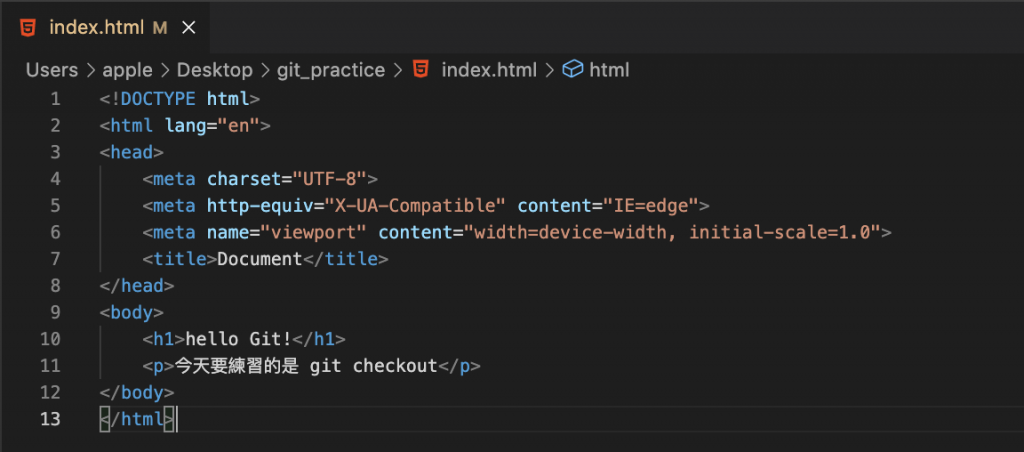This screenshot has width=1024, height=452.
Task: Open the html symbol breadcrumb text
Action: (x=610, y=70)
